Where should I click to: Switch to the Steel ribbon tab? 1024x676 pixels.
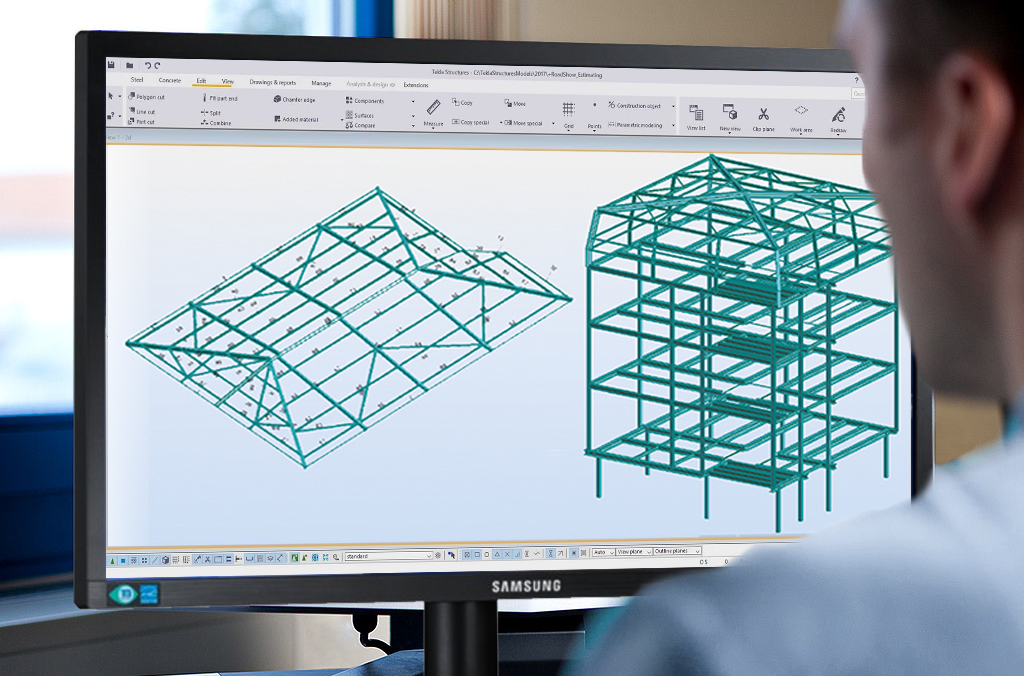137,80
